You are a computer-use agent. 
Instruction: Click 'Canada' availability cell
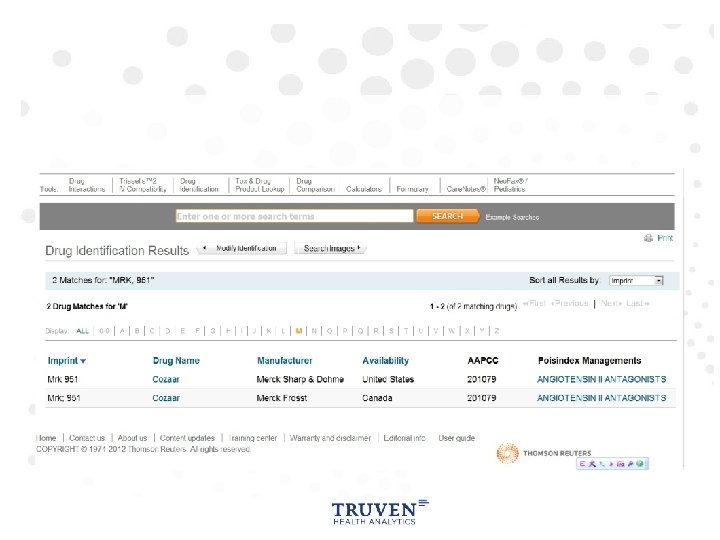pos(377,398)
